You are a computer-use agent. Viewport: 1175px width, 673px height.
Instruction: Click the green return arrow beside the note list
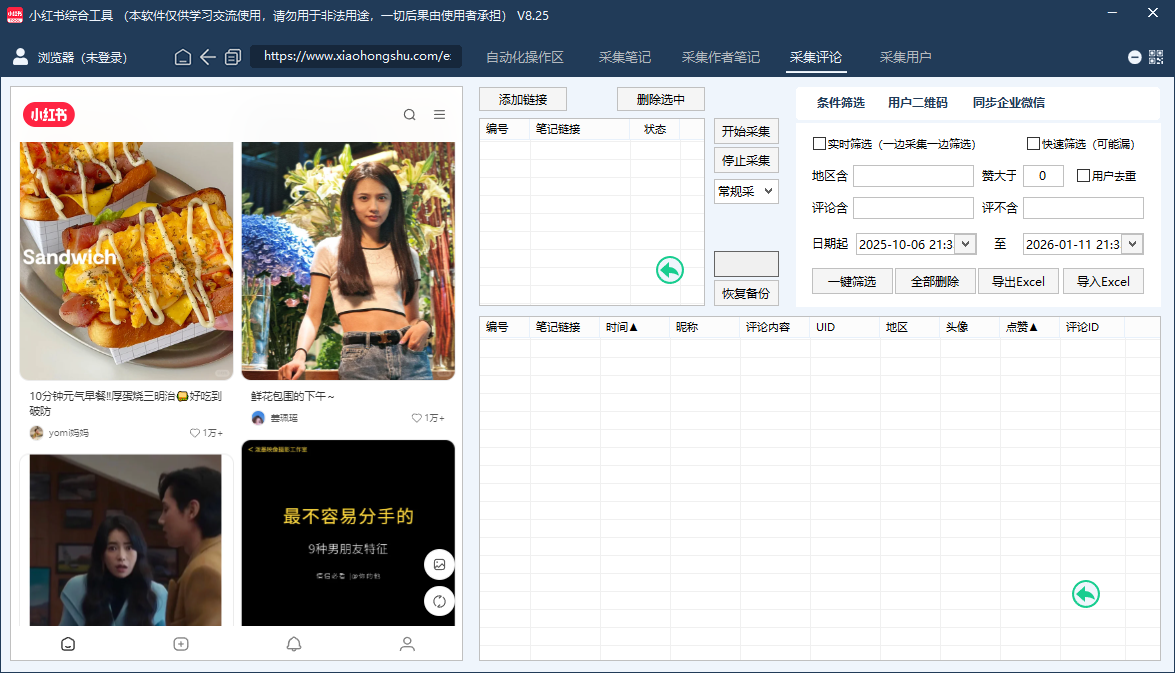pyautogui.click(x=669, y=270)
